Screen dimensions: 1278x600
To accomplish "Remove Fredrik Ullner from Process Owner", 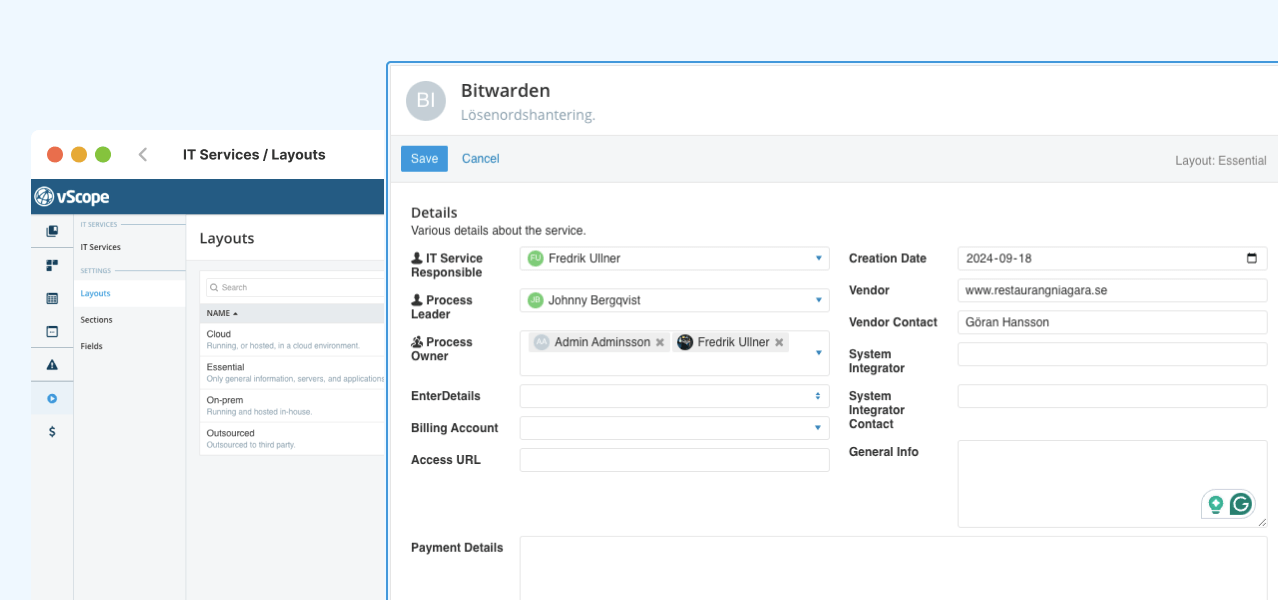I will pos(779,342).
